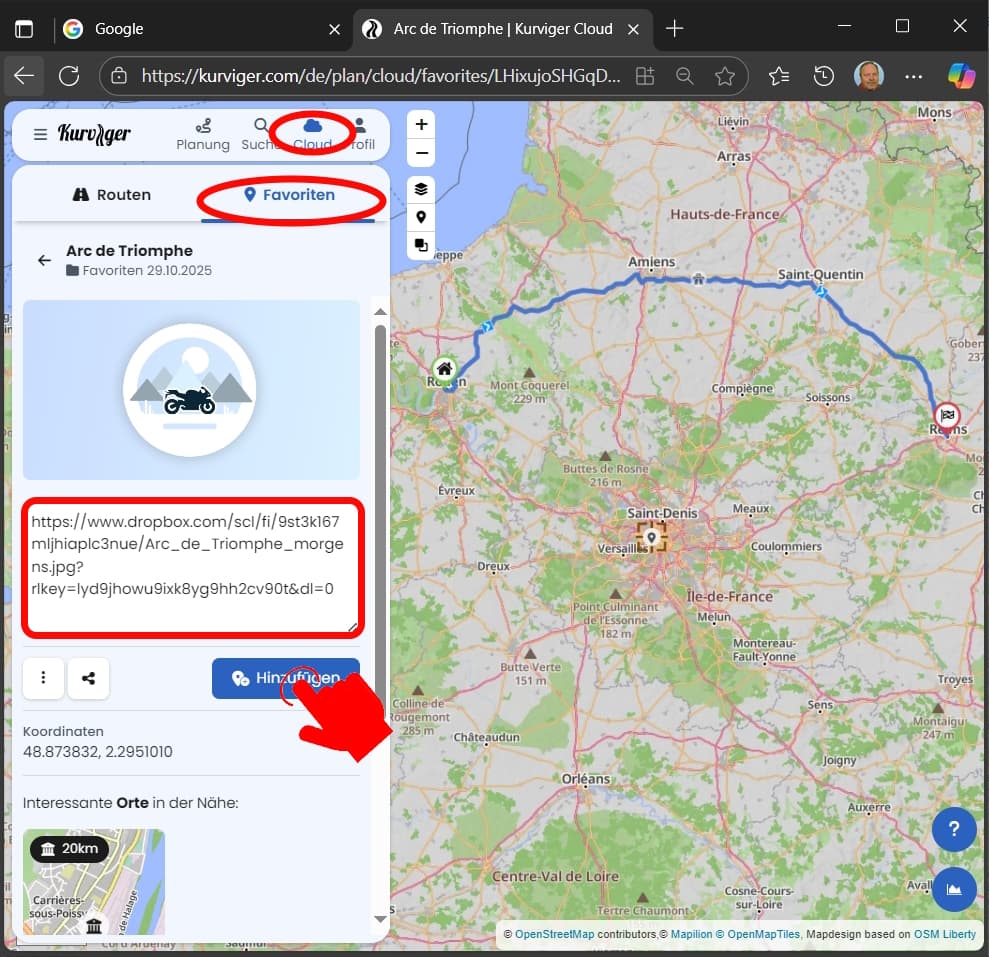Zoom out the map with minus button

click(421, 154)
